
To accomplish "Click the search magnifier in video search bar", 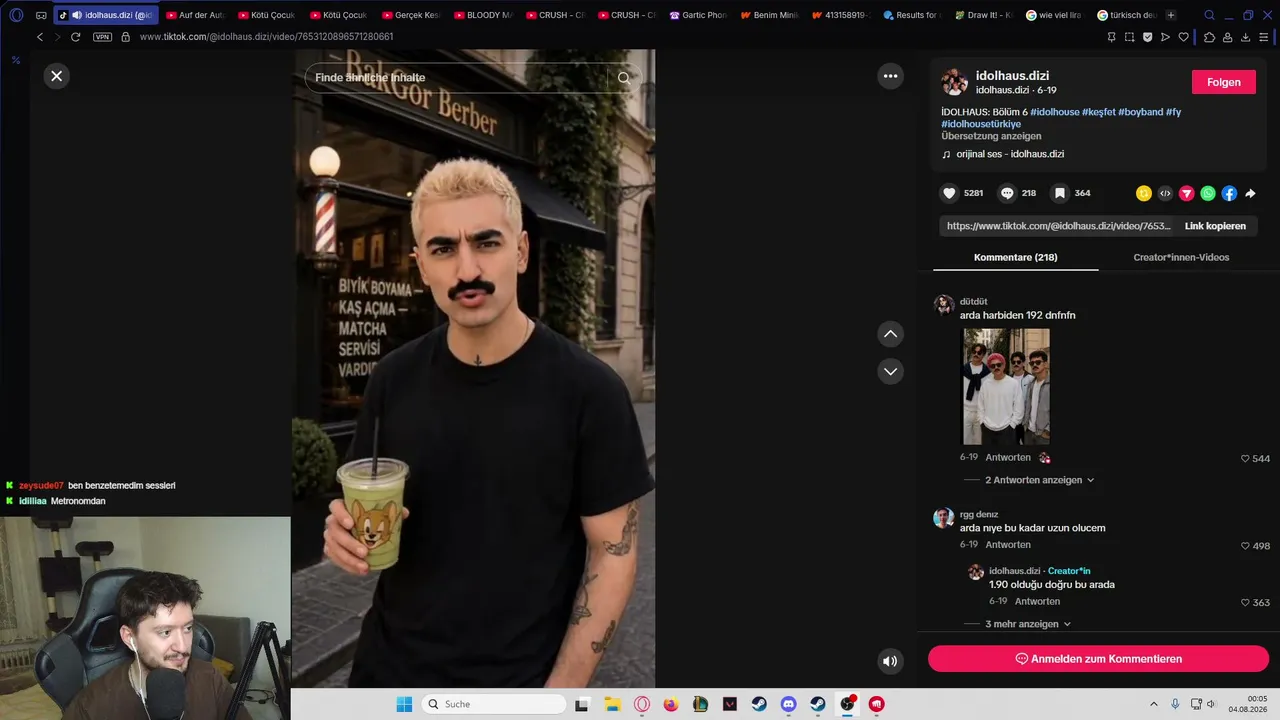I will 624,78.
